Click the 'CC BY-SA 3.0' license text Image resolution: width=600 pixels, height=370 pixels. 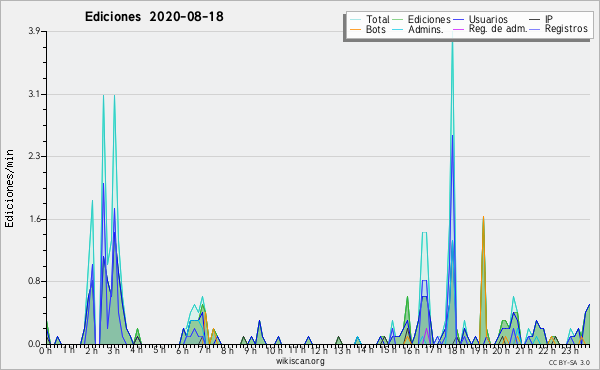[x=569, y=363]
